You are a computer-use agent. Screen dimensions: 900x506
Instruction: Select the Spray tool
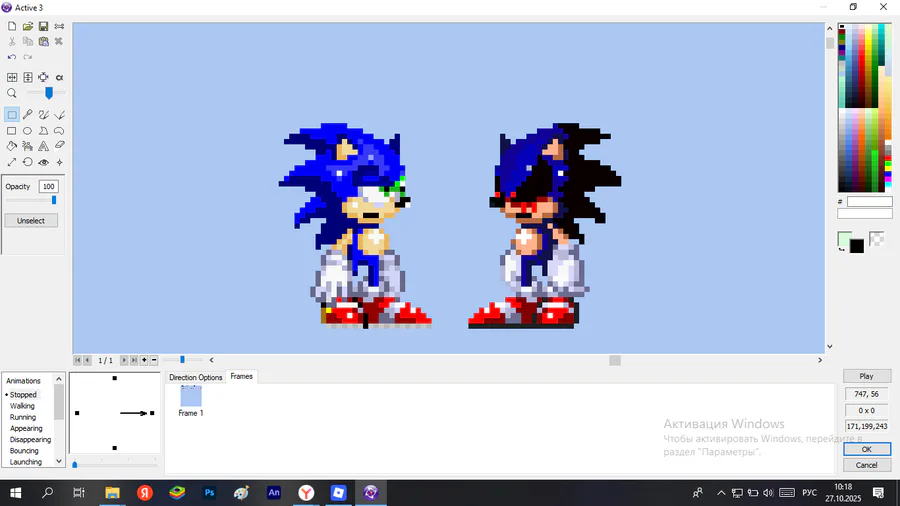coord(28,146)
